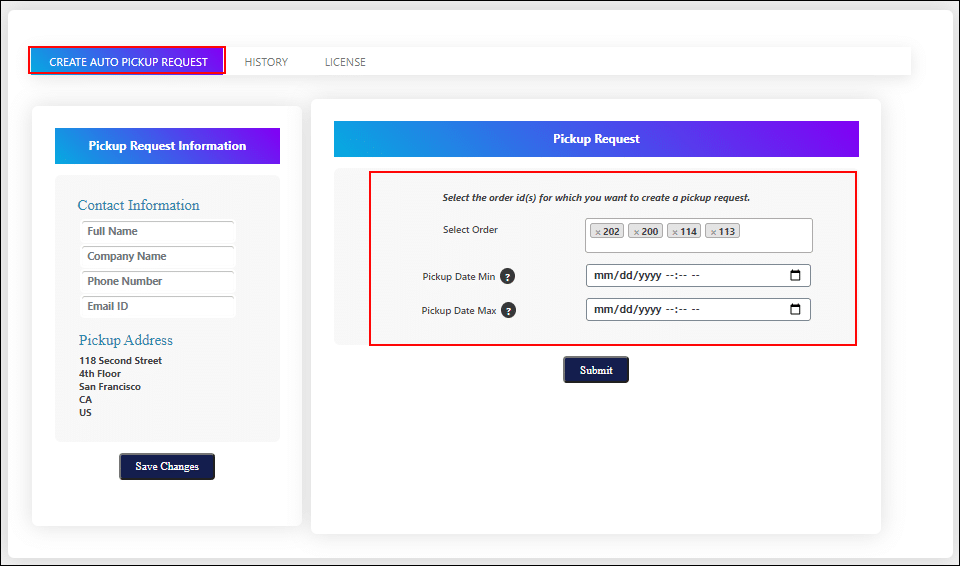Focus the Pickup Date Max date field
960x566 pixels.
click(680, 310)
